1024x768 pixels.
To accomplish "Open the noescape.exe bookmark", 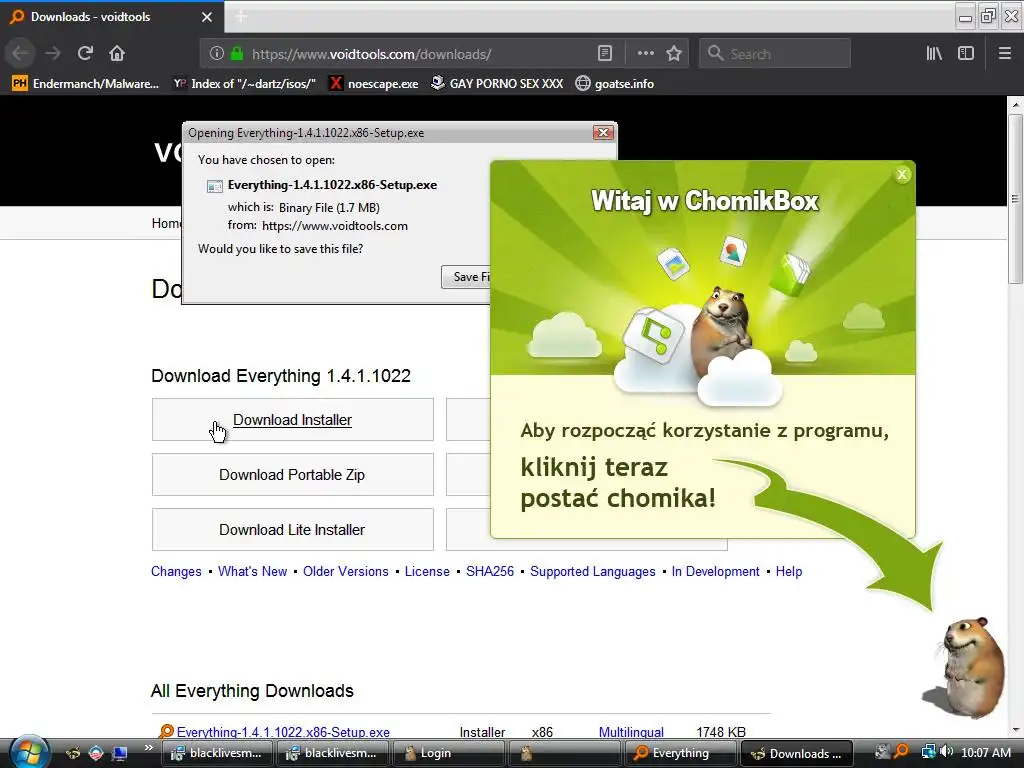I will tap(374, 84).
